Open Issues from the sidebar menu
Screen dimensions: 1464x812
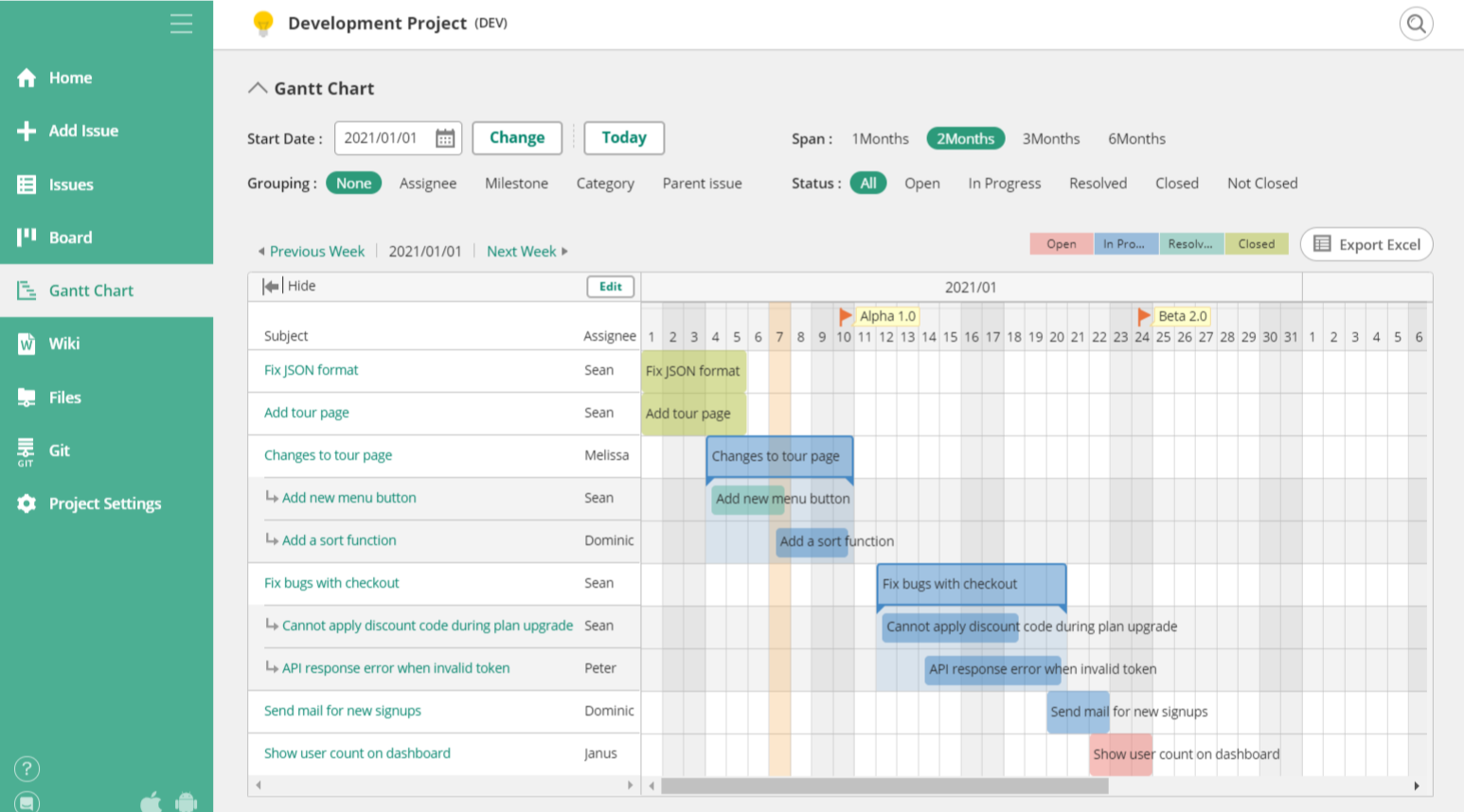pos(26,185)
